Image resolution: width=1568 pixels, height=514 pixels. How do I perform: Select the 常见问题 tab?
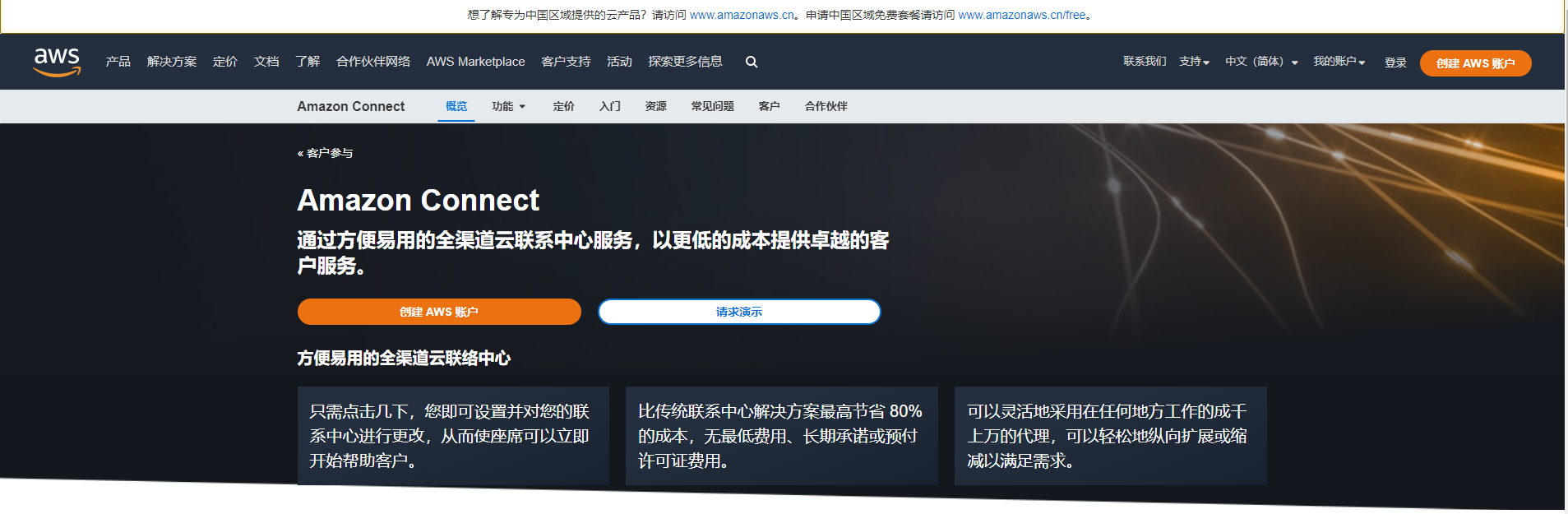713,106
